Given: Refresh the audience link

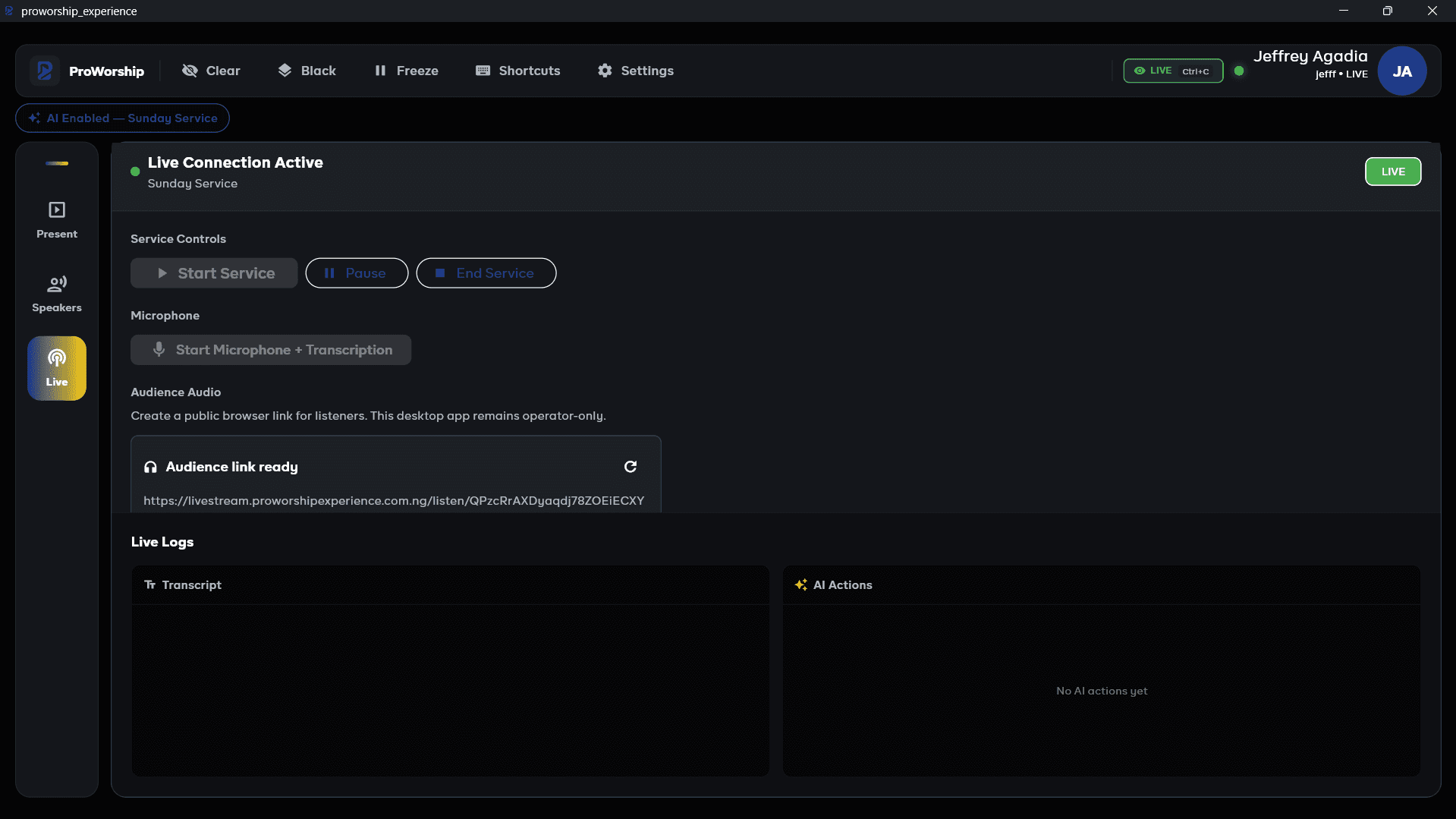Looking at the screenshot, I should coord(630,467).
